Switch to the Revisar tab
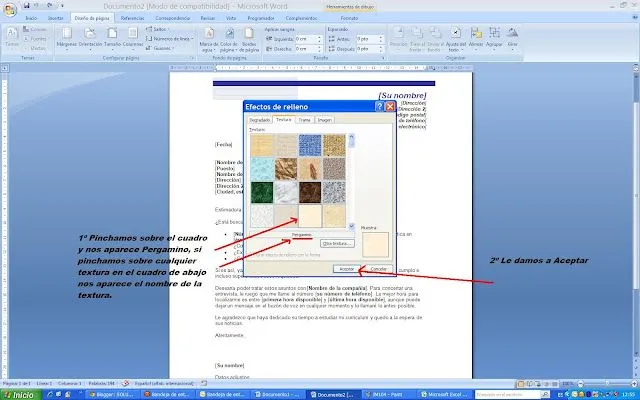Viewport: 640px width, 400px height. tap(207, 18)
